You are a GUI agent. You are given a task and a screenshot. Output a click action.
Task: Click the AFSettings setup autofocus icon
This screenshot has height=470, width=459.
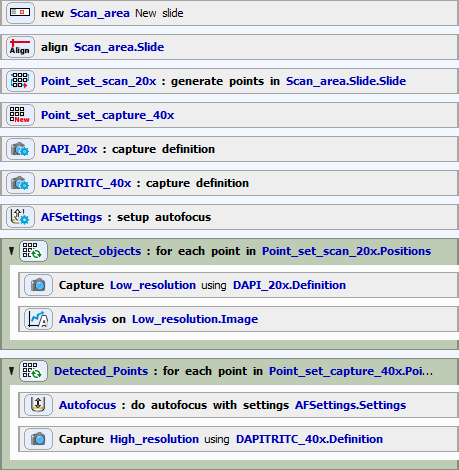tap(20, 217)
